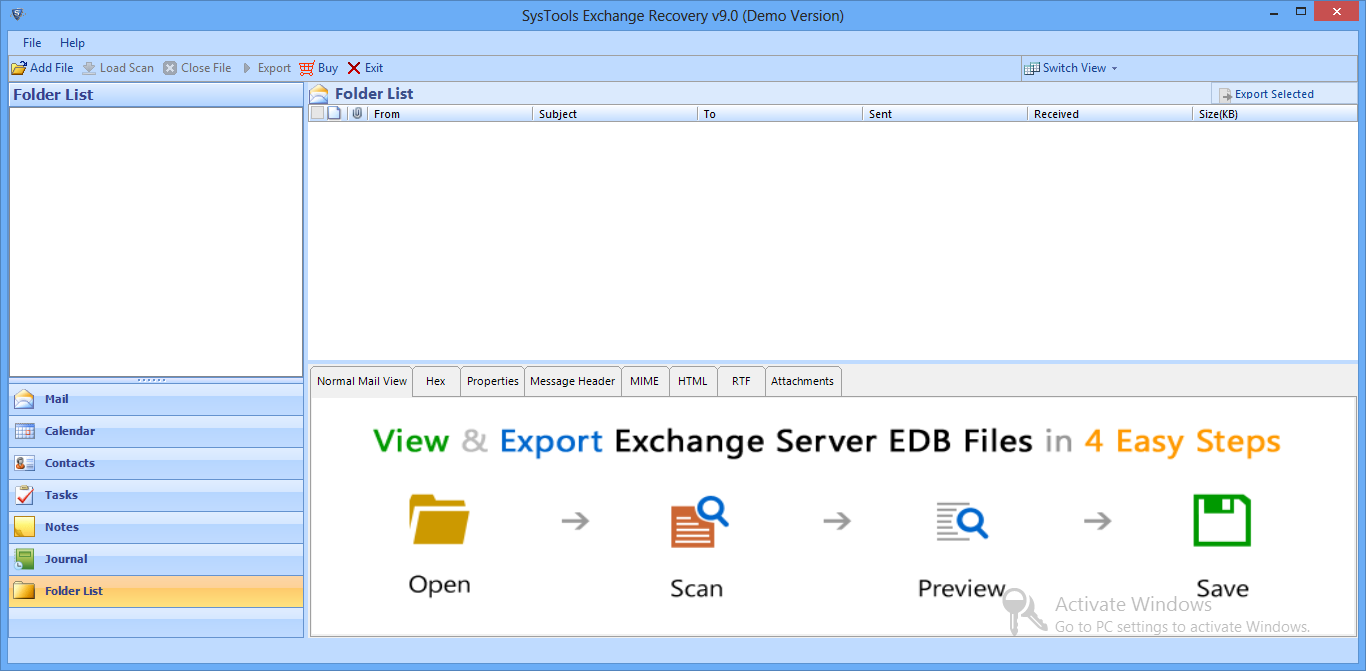Click the Mail envelope icon in sidebar
This screenshot has width=1366, height=671.
(25, 400)
